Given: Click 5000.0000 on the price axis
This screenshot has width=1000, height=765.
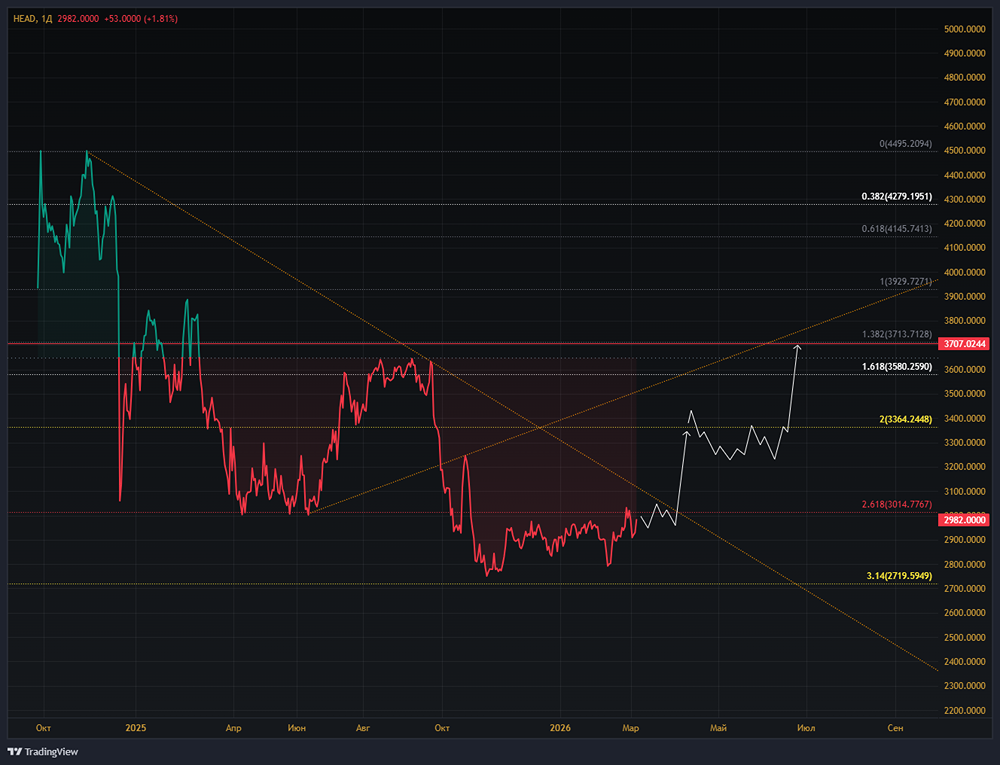Looking at the screenshot, I should click(x=965, y=29).
